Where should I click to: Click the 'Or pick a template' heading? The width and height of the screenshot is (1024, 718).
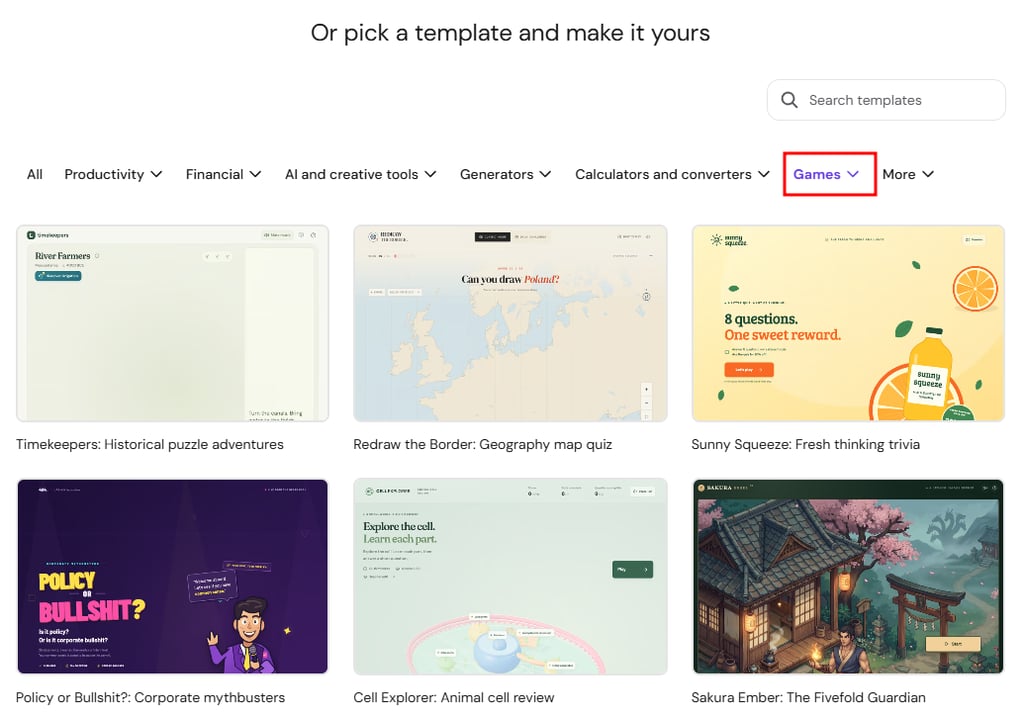tap(510, 33)
